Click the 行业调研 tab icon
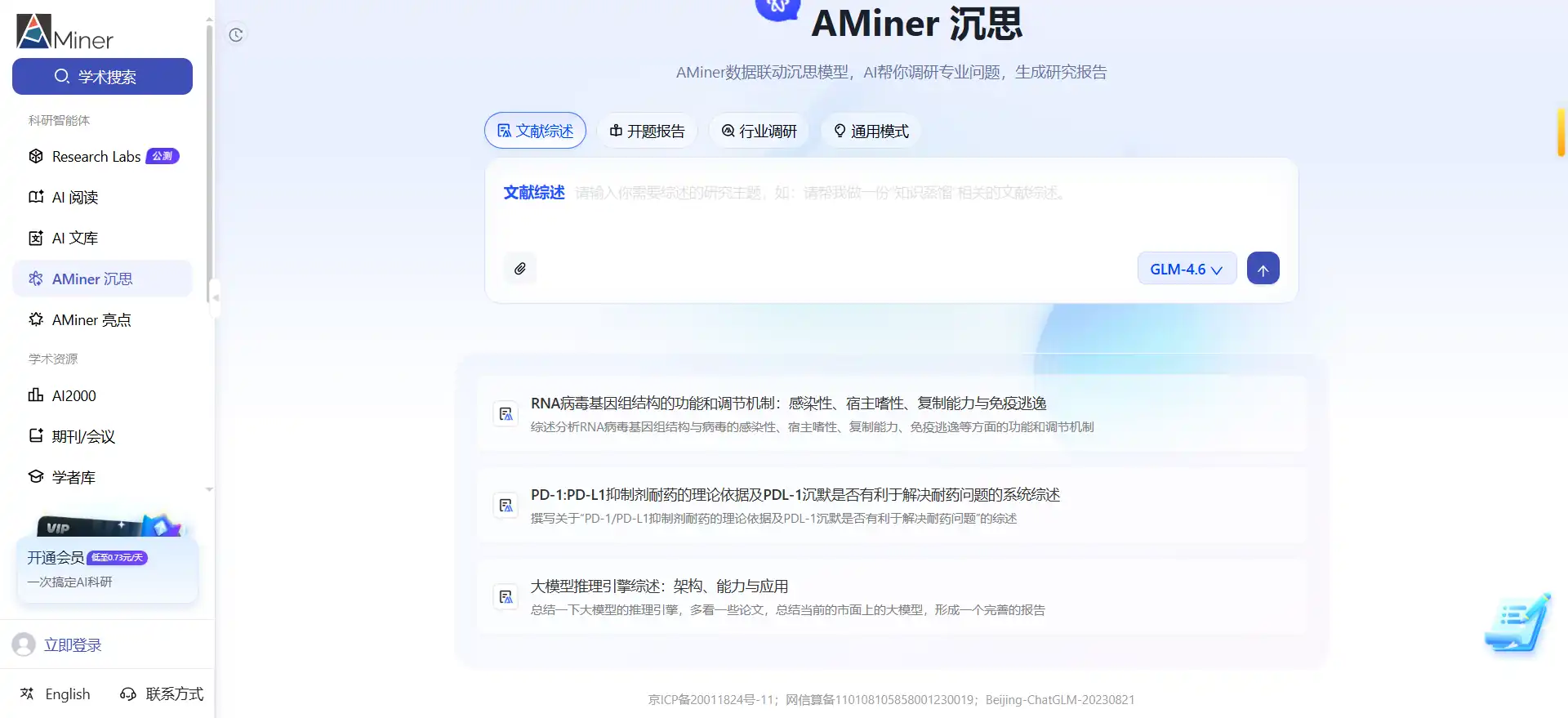The height and width of the screenshot is (718, 1568). pyautogui.click(x=728, y=131)
